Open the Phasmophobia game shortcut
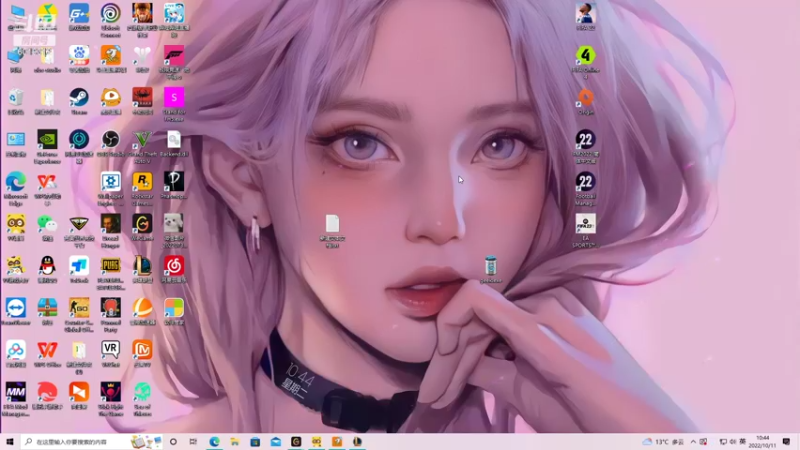This screenshot has height=450, width=800. [x=174, y=185]
